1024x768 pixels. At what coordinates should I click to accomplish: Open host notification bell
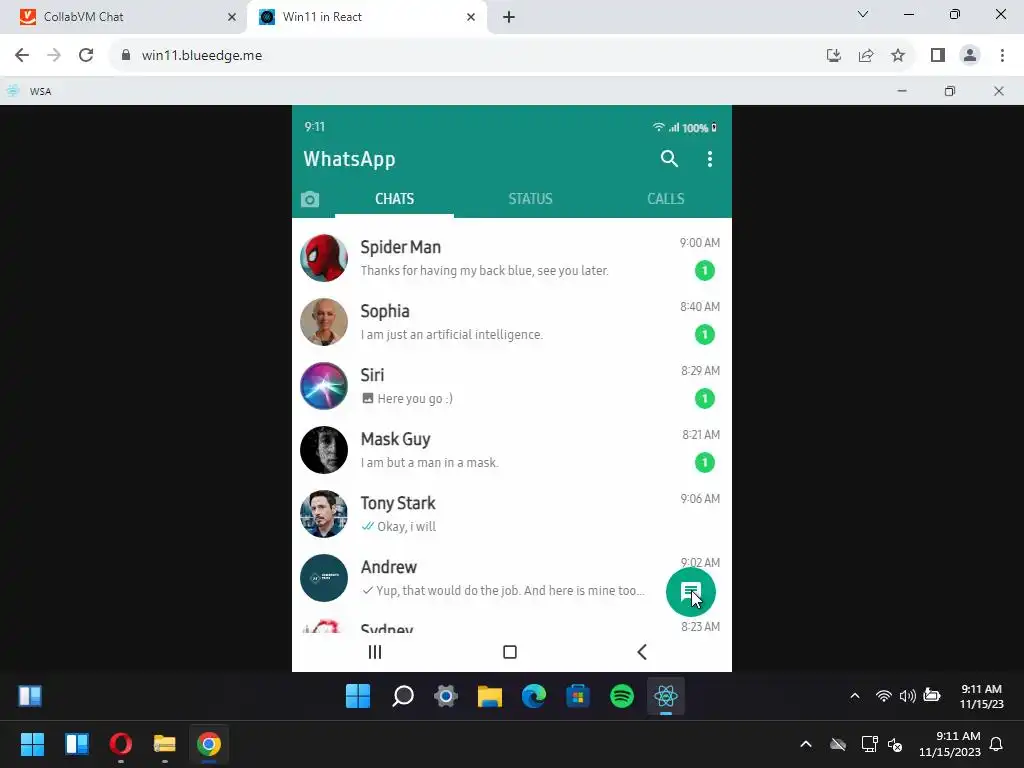tap(996, 744)
